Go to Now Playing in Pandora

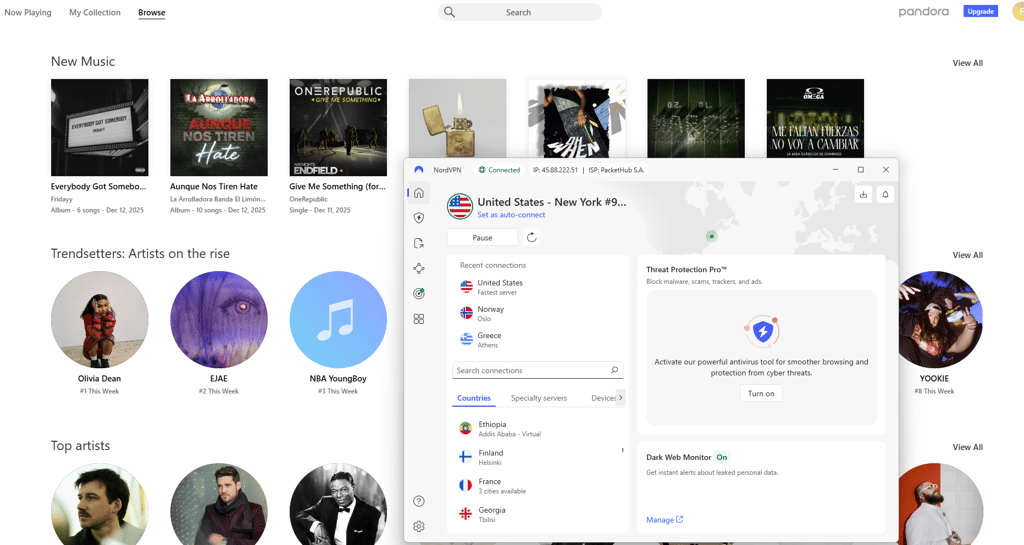[27, 12]
